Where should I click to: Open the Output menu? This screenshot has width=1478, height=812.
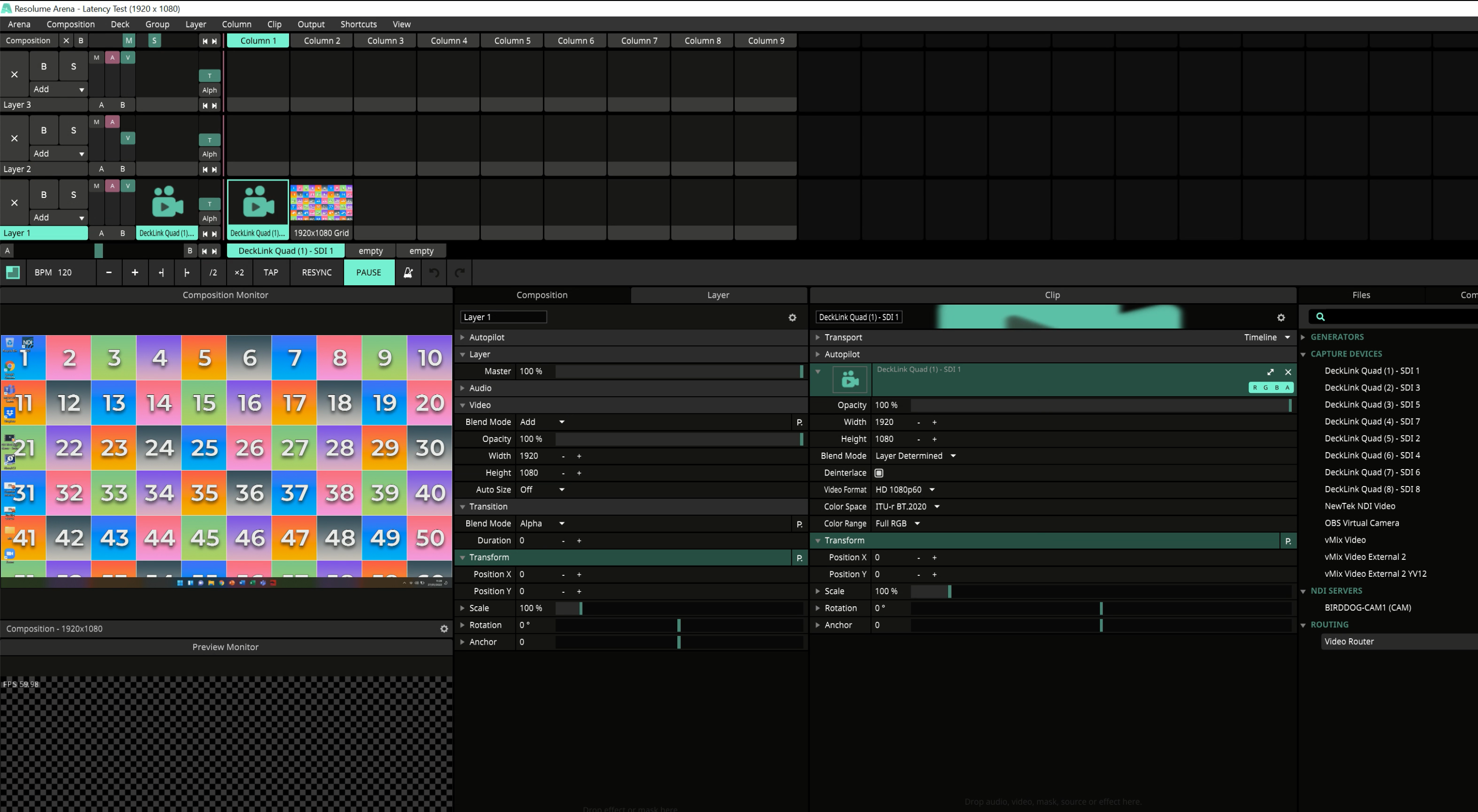pos(311,24)
